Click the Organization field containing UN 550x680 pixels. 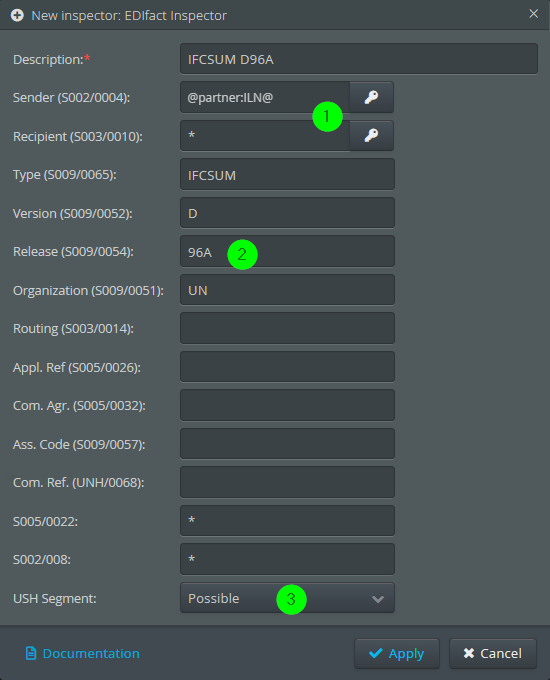287,290
